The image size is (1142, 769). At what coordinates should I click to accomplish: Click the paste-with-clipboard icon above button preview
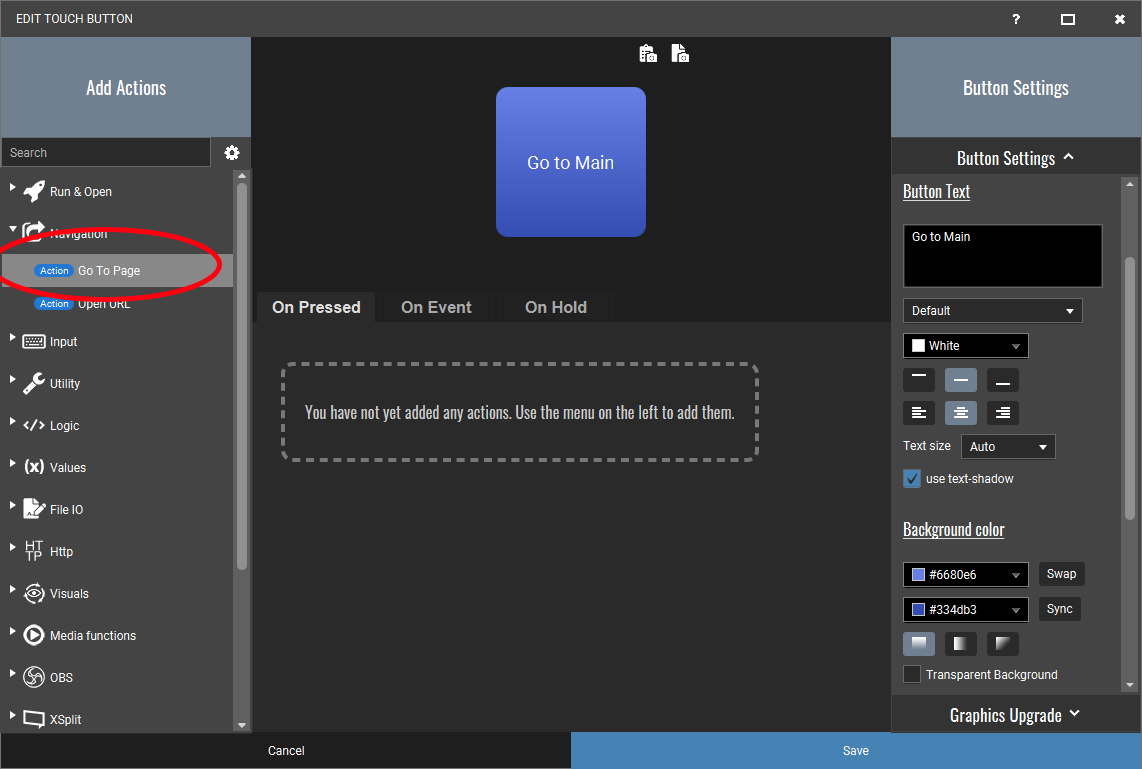pyautogui.click(x=648, y=54)
